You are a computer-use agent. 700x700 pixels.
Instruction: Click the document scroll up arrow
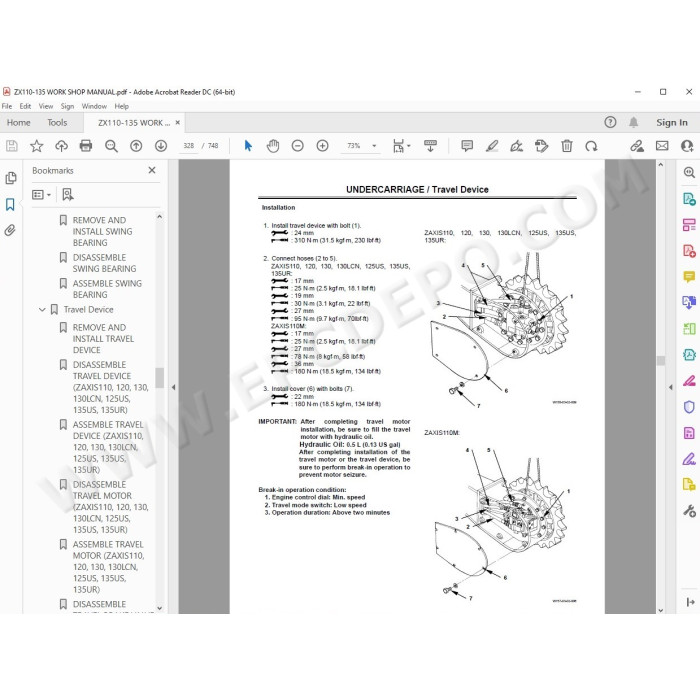pos(661,165)
